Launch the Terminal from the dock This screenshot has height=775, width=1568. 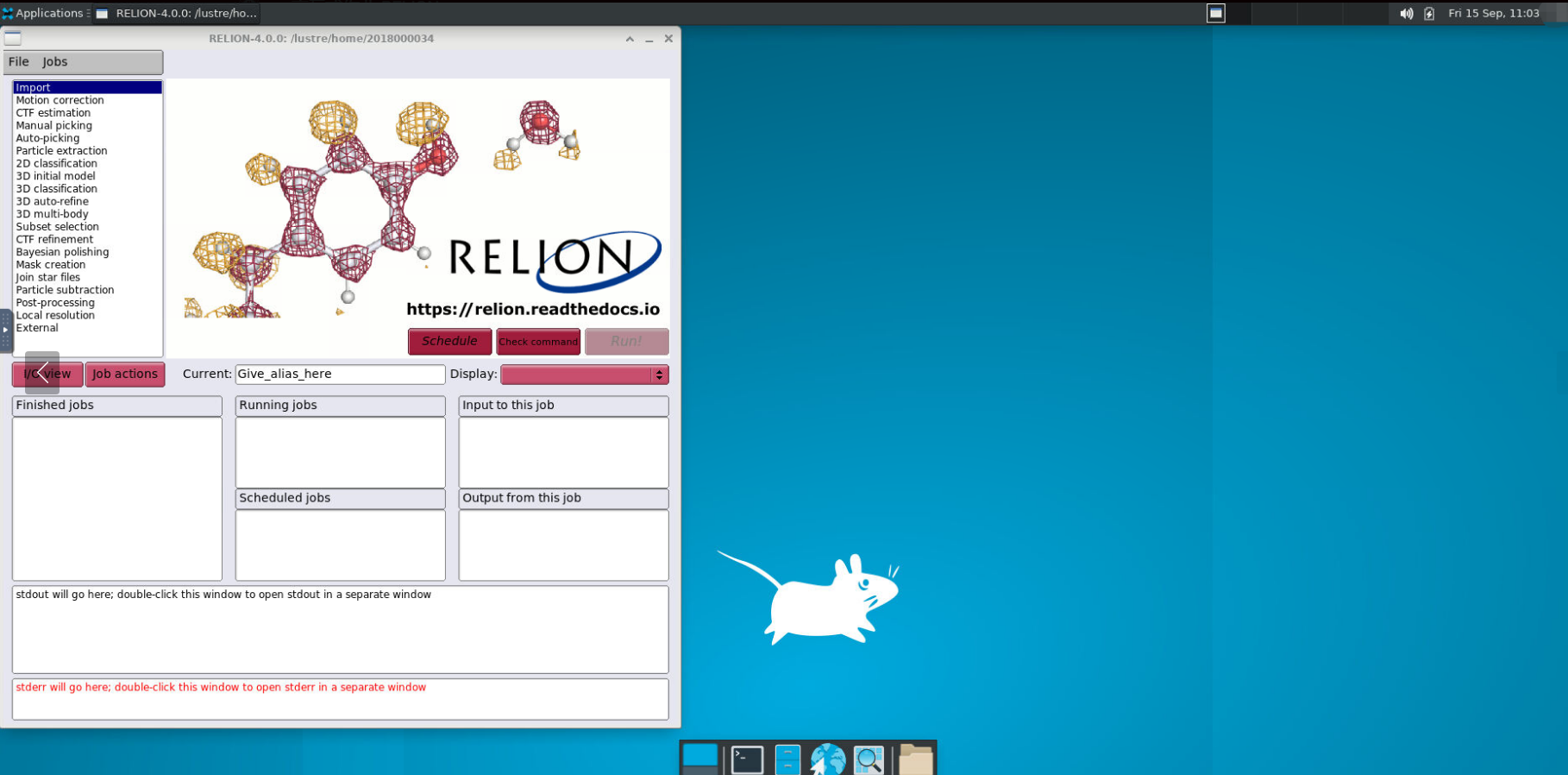747,759
